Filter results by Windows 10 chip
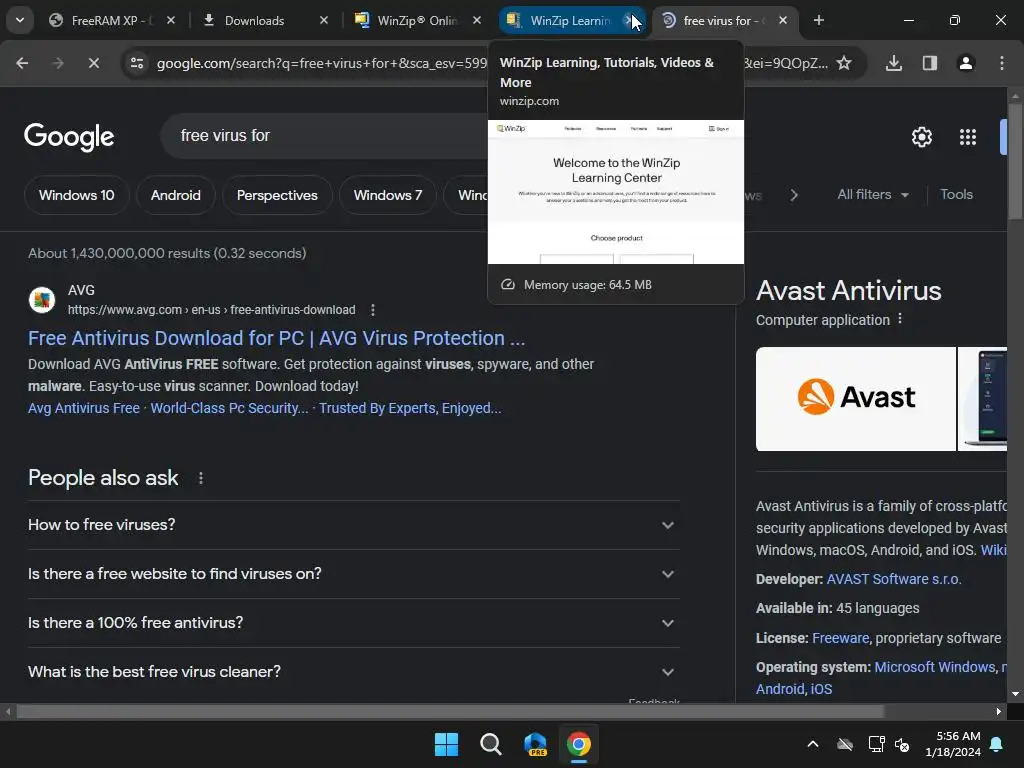The image size is (1024, 768). coord(76,195)
